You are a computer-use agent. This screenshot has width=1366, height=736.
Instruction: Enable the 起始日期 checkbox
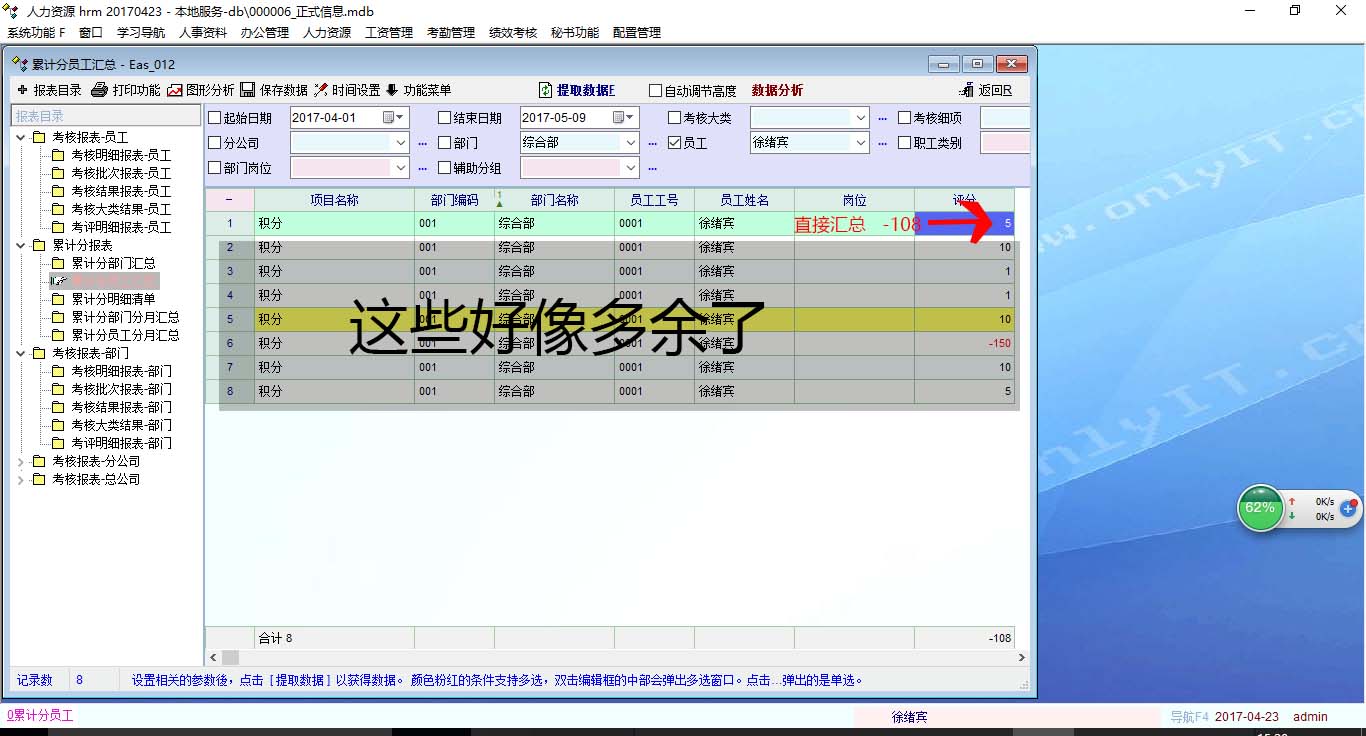pyautogui.click(x=215, y=118)
